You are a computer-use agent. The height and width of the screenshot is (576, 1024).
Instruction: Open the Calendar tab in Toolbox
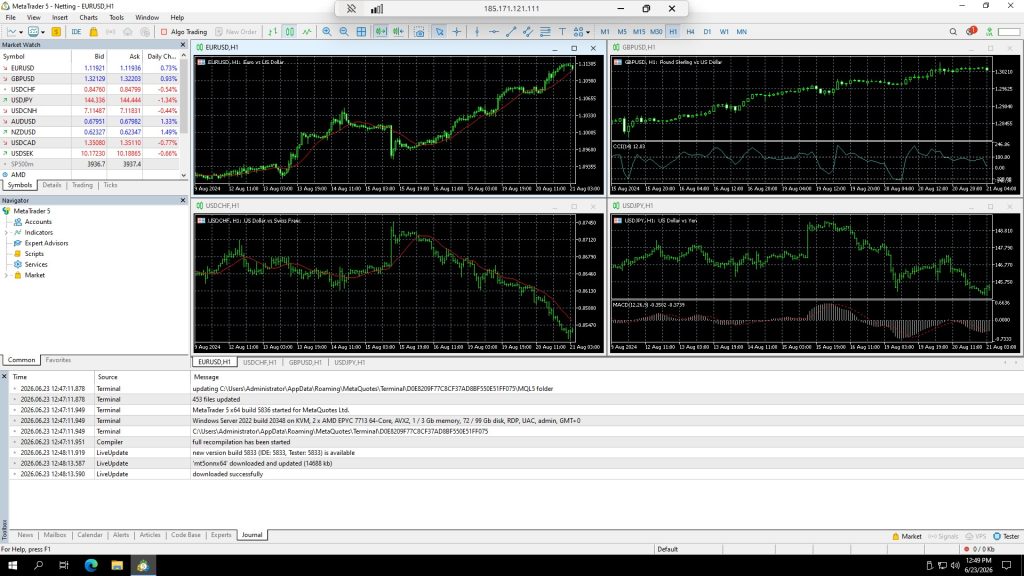tap(89, 535)
